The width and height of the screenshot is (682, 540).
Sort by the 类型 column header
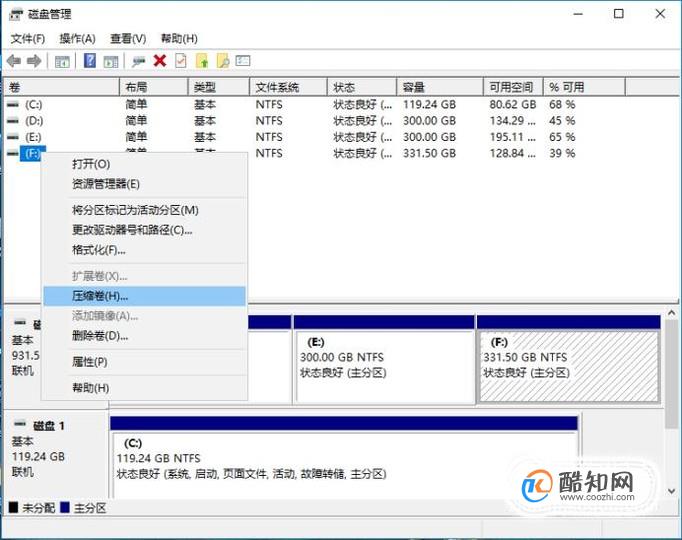tap(219, 87)
